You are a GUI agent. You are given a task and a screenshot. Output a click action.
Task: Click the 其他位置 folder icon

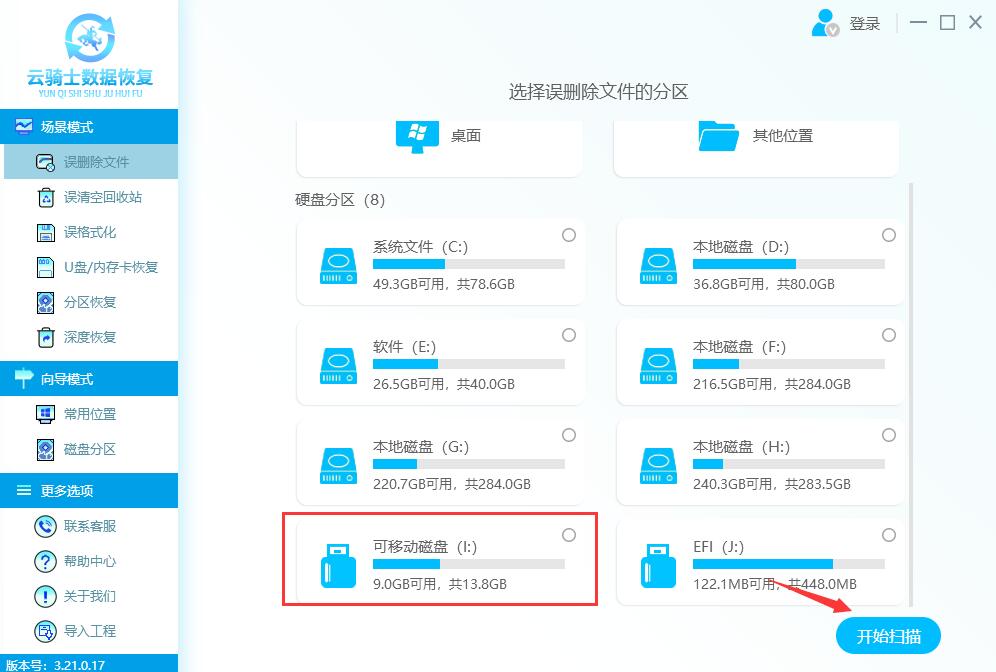(x=718, y=135)
